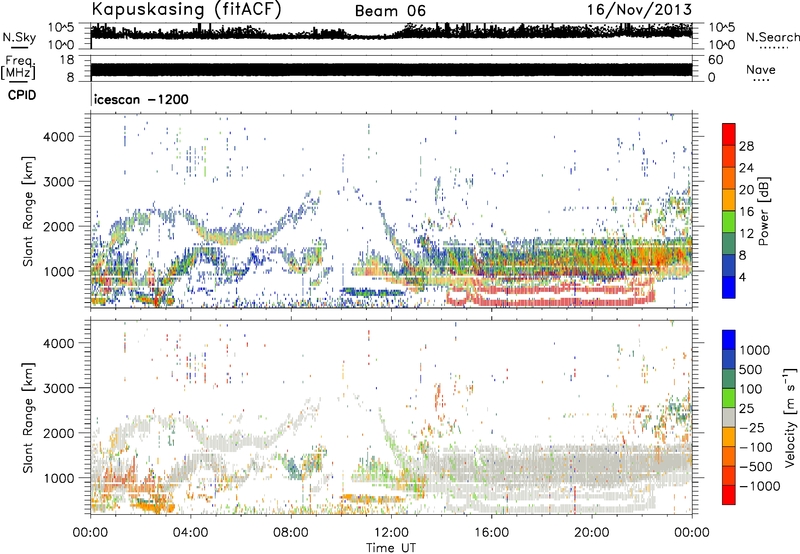Click the right '10^0' search noise axis value

[721, 45]
